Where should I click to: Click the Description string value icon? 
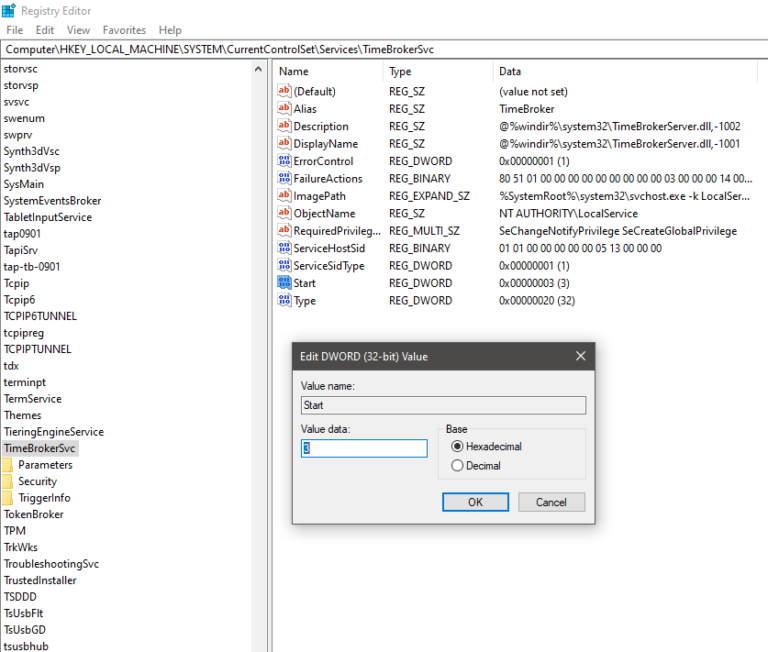tap(284, 126)
